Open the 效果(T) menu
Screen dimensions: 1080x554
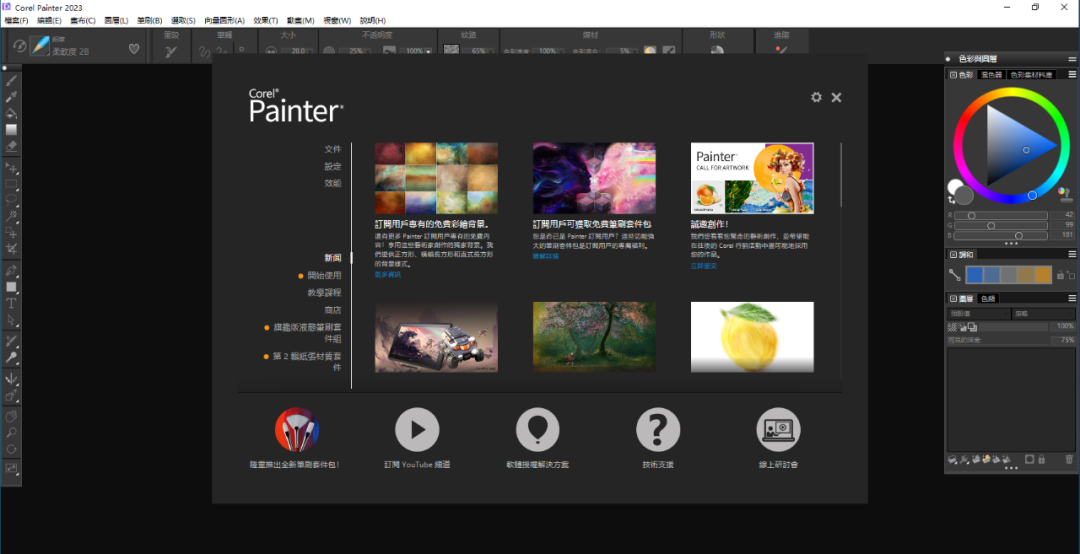click(265, 21)
